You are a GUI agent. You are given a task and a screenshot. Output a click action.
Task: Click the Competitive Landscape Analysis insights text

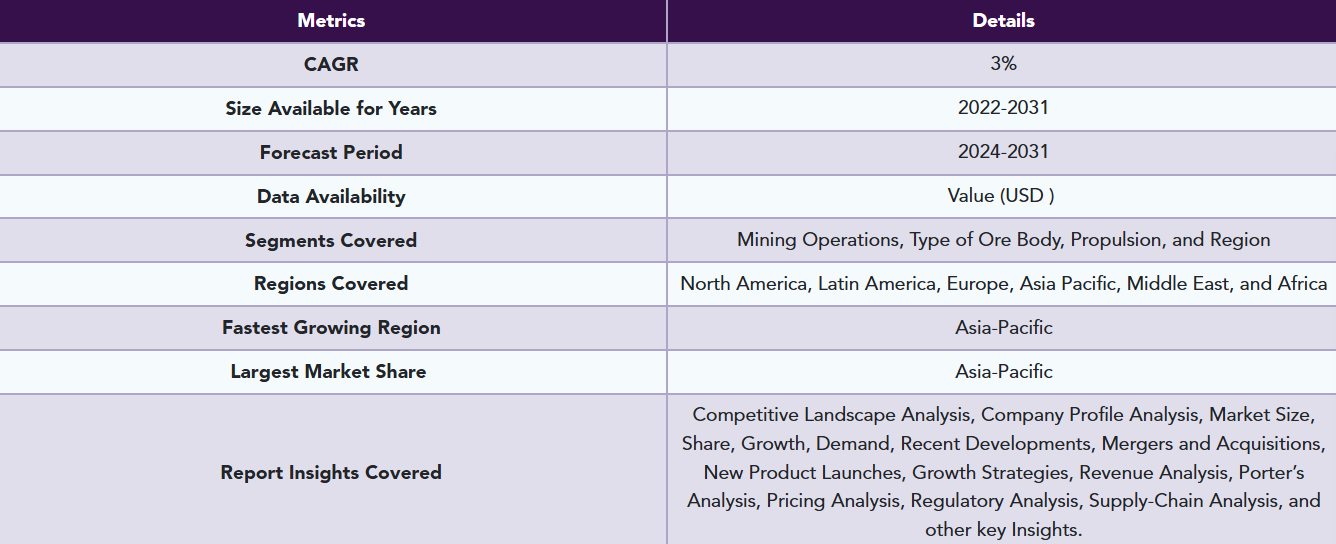pos(1003,472)
